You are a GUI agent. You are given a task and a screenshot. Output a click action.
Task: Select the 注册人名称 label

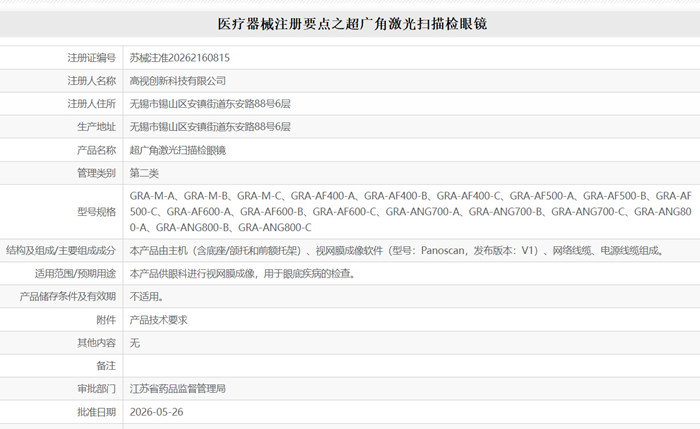click(92, 81)
